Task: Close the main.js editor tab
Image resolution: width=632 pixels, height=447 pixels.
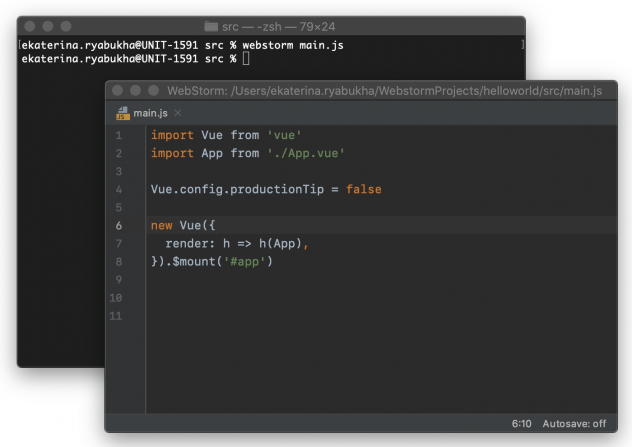Action: point(178,114)
